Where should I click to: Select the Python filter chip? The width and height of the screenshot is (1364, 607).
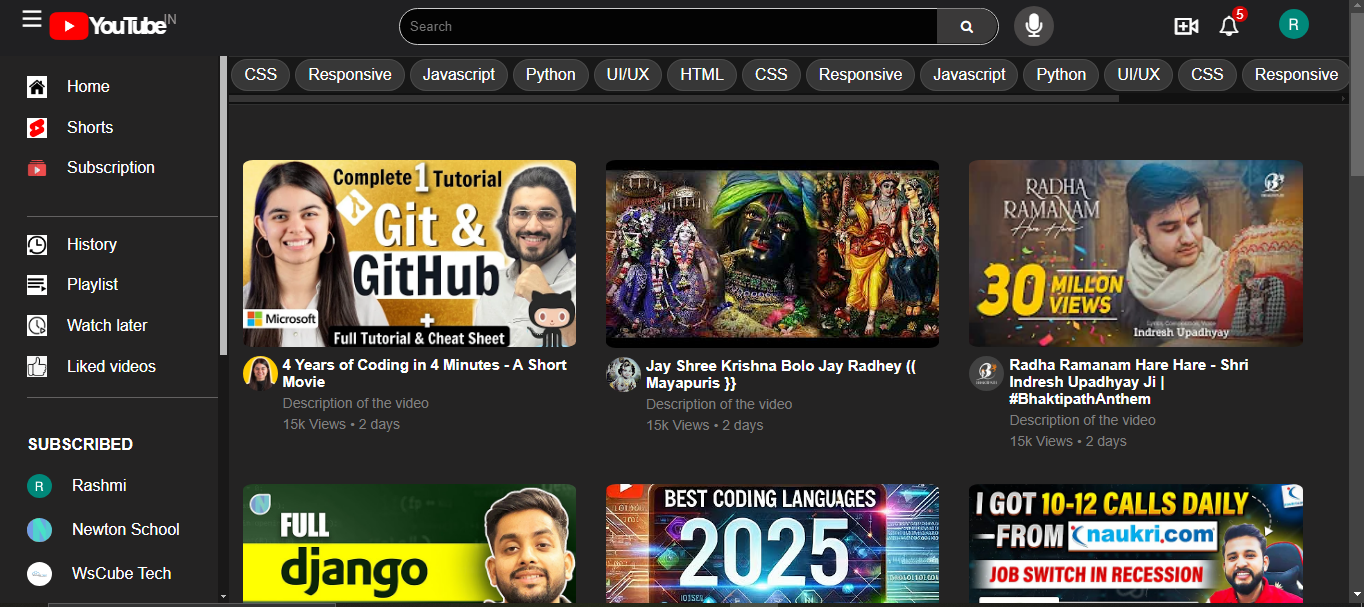550,74
